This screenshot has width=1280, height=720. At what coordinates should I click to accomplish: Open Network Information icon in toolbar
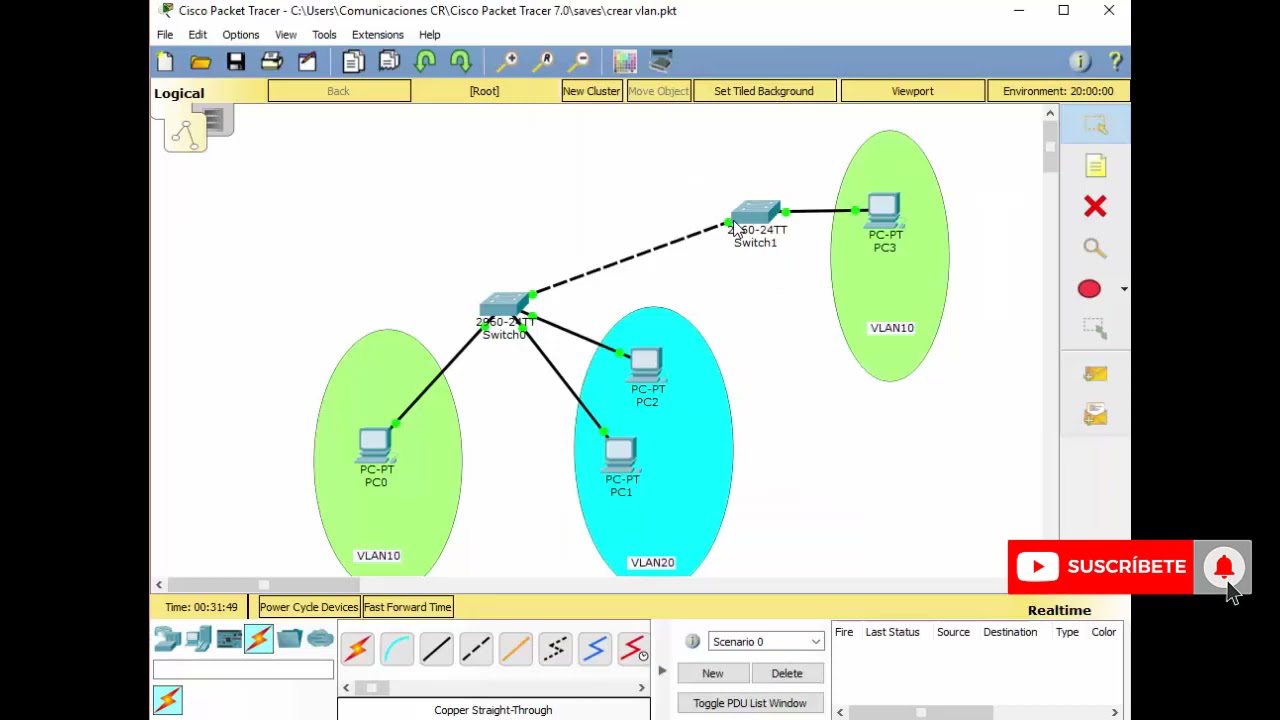[1079, 62]
